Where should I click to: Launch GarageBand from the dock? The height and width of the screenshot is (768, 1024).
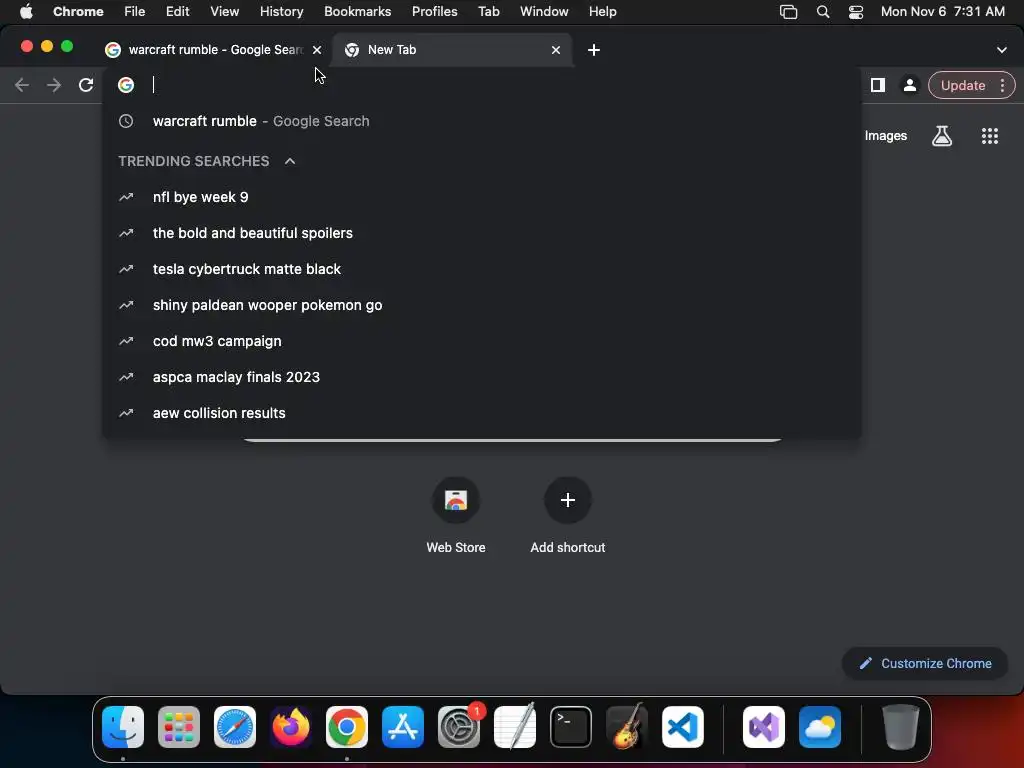click(627, 727)
